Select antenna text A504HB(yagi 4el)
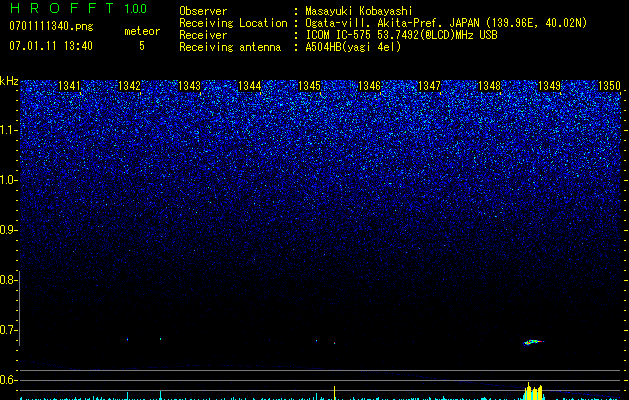Viewport: 629px width, 400px height. [353, 47]
